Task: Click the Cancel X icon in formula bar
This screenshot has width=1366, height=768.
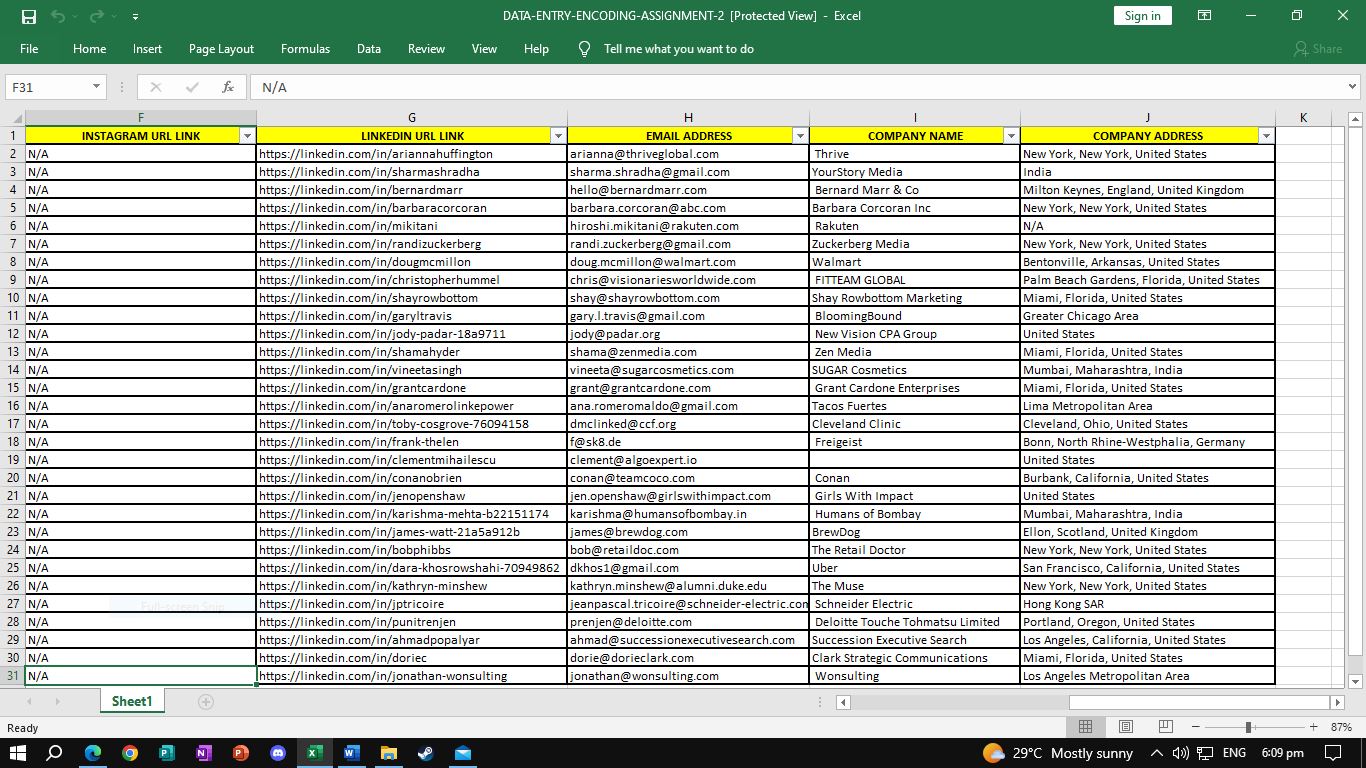Action: 156,87
